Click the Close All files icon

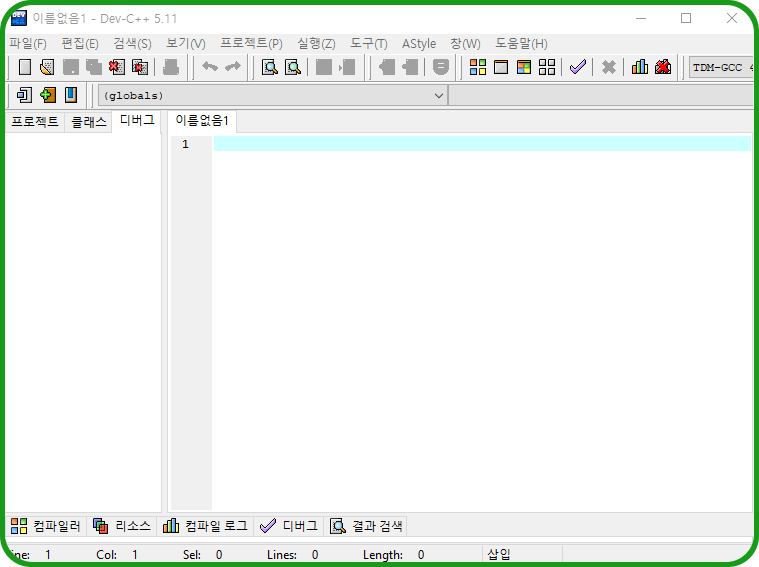click(x=140, y=67)
